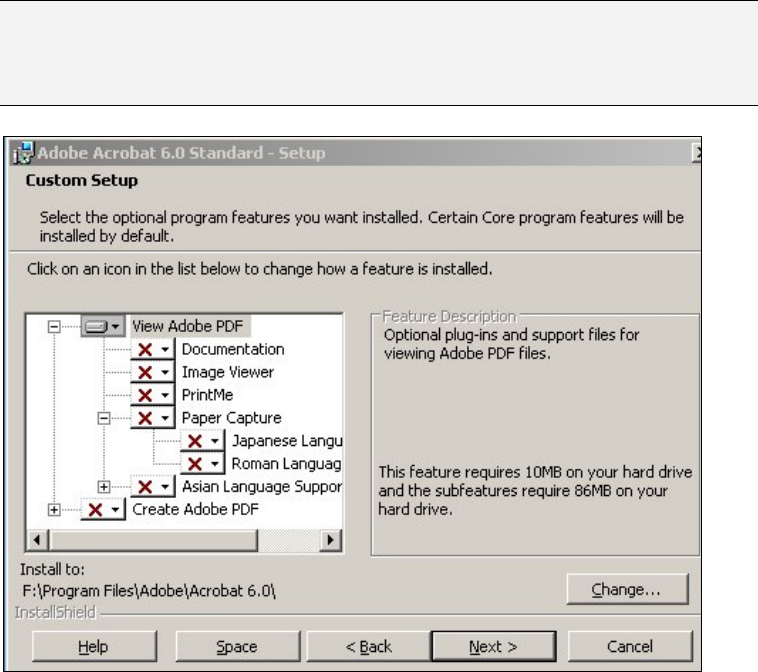
Task: Click the feature list scroll left arrow
Action: [37, 540]
